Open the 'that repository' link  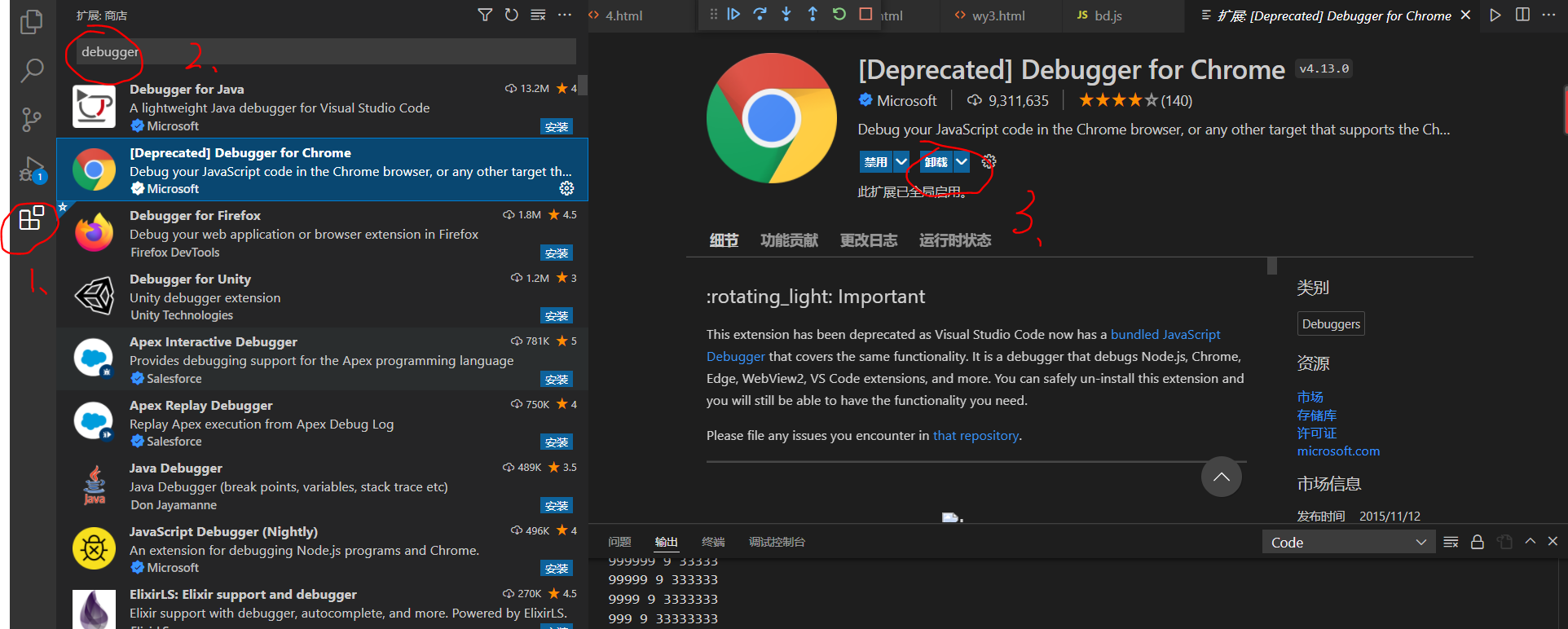pos(976,435)
